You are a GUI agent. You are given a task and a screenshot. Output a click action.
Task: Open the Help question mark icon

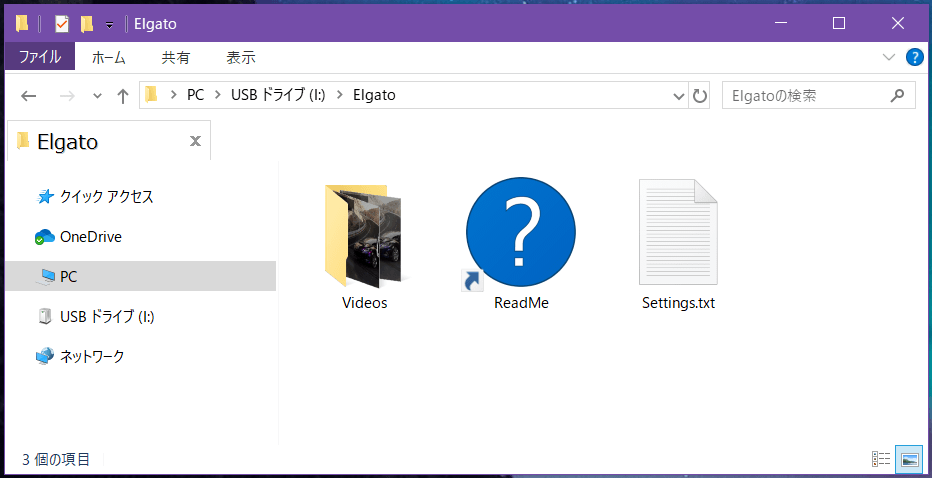click(x=914, y=57)
